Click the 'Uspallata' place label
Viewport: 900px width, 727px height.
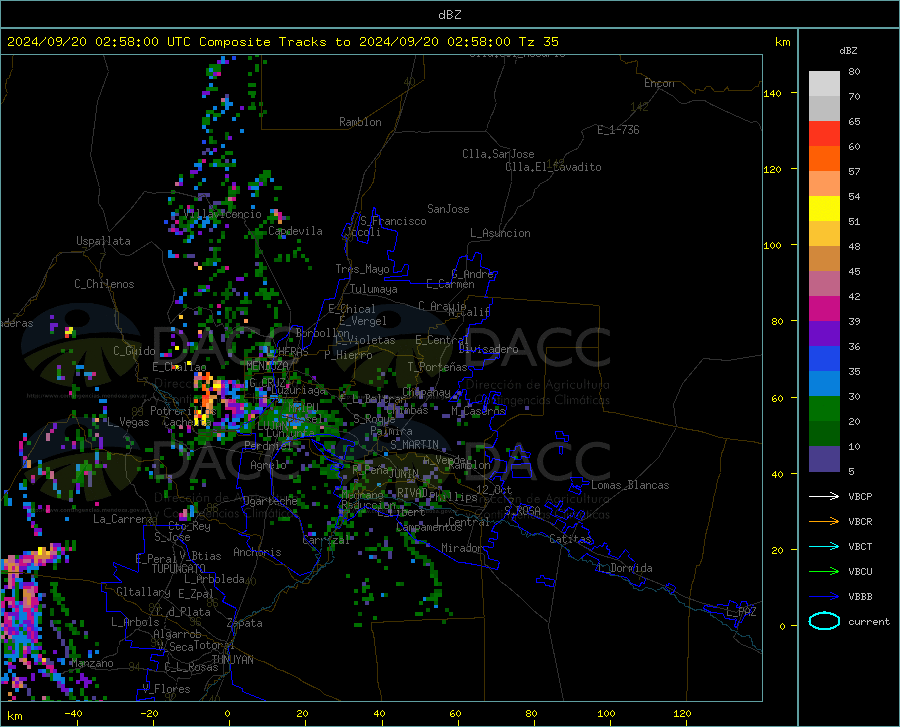click(103, 242)
